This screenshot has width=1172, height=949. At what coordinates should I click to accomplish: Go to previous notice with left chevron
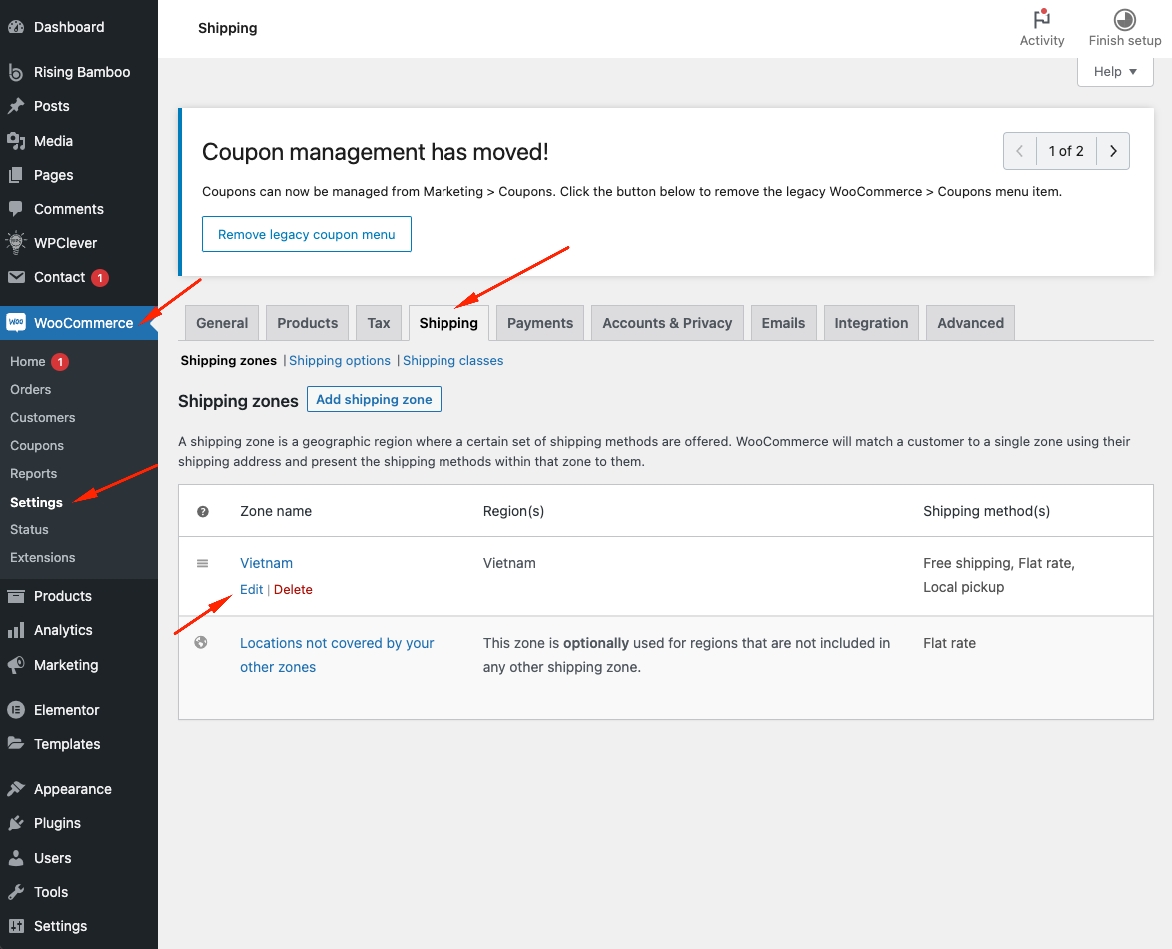(1019, 151)
